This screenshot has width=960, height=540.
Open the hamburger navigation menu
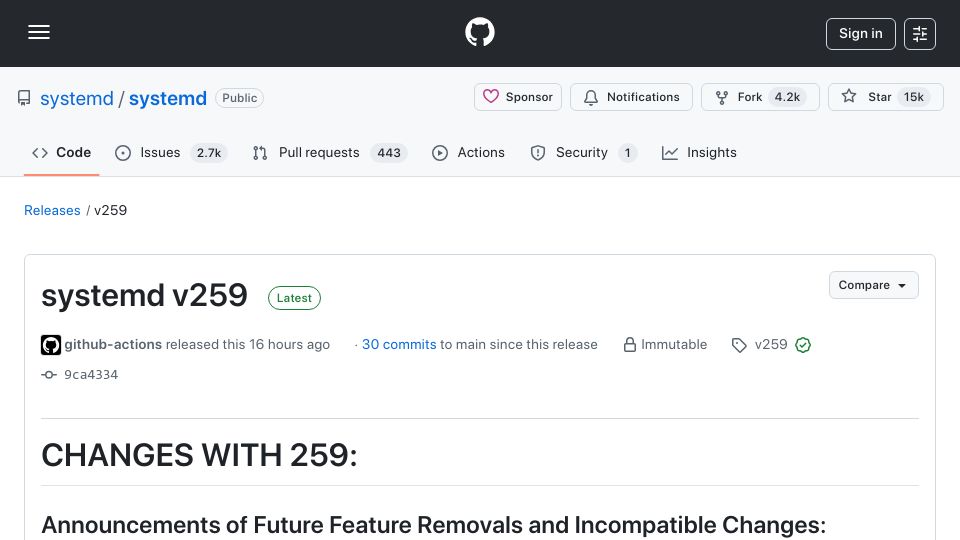point(39,32)
